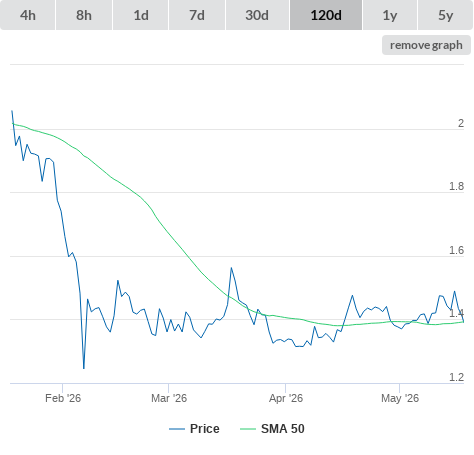Click the late-March price spike peak
The width and height of the screenshot is (474, 455).
pyautogui.click(x=231, y=268)
